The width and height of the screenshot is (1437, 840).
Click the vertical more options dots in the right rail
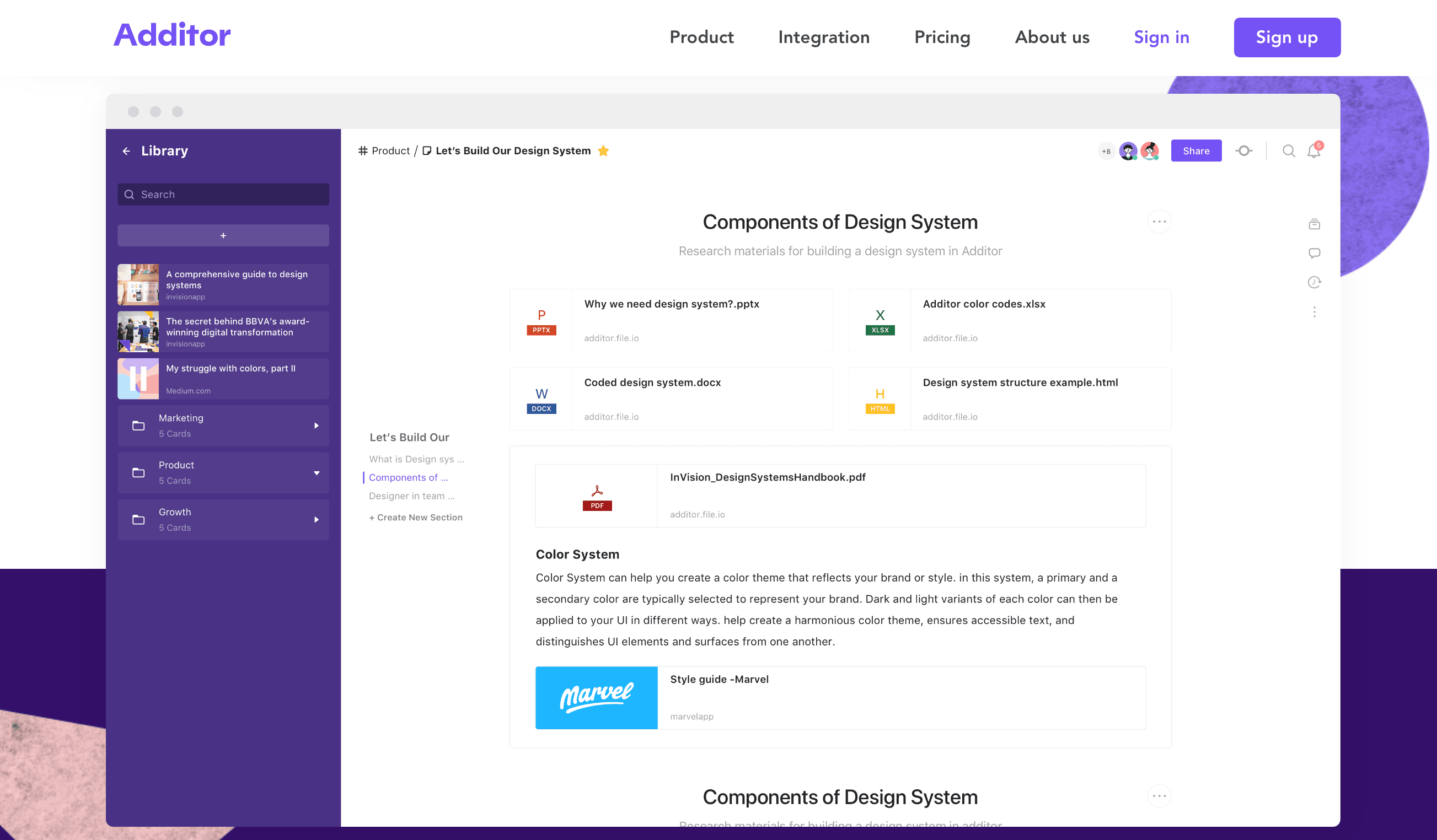coord(1315,312)
